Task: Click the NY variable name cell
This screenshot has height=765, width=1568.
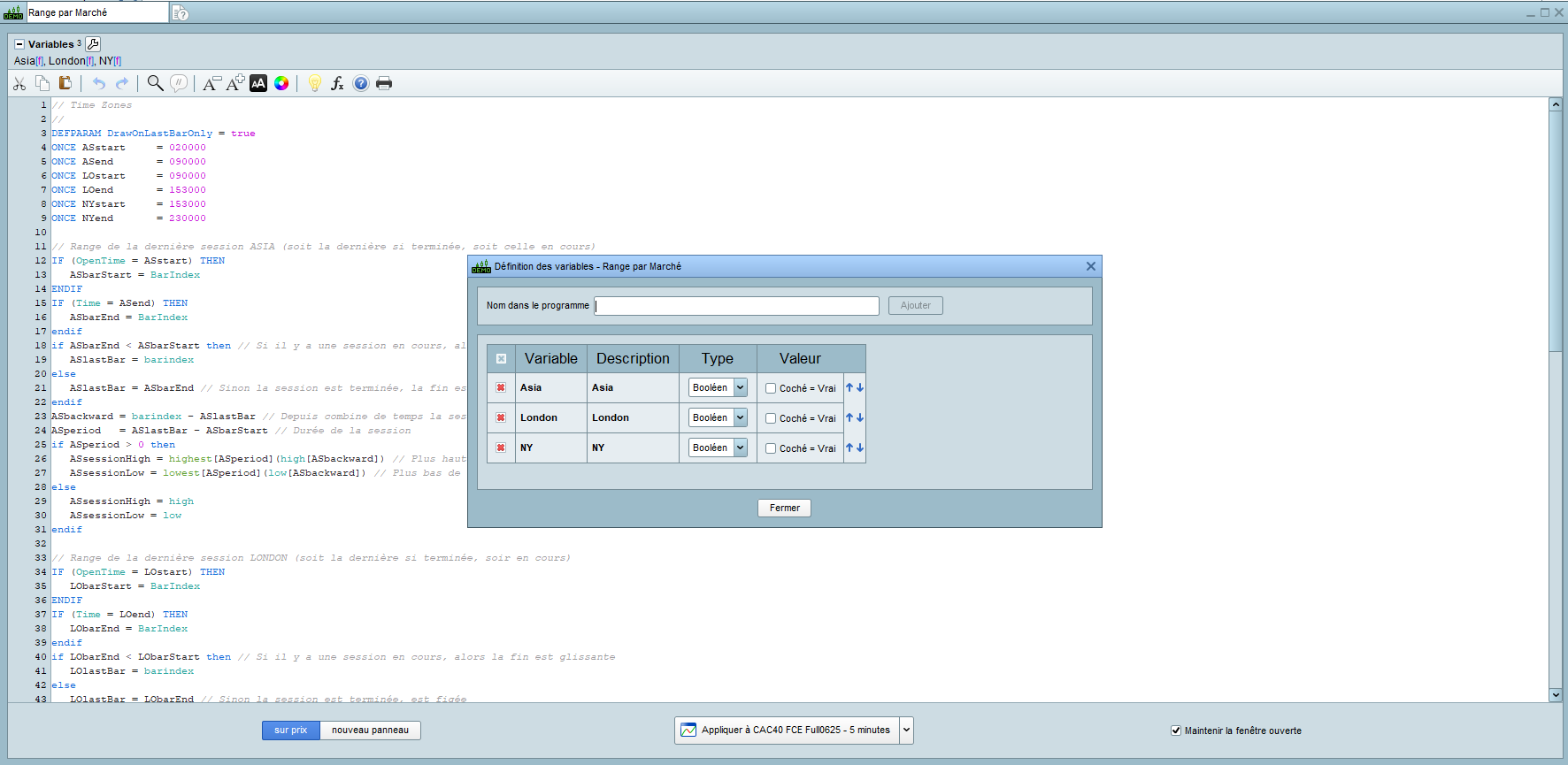Action: (x=550, y=448)
